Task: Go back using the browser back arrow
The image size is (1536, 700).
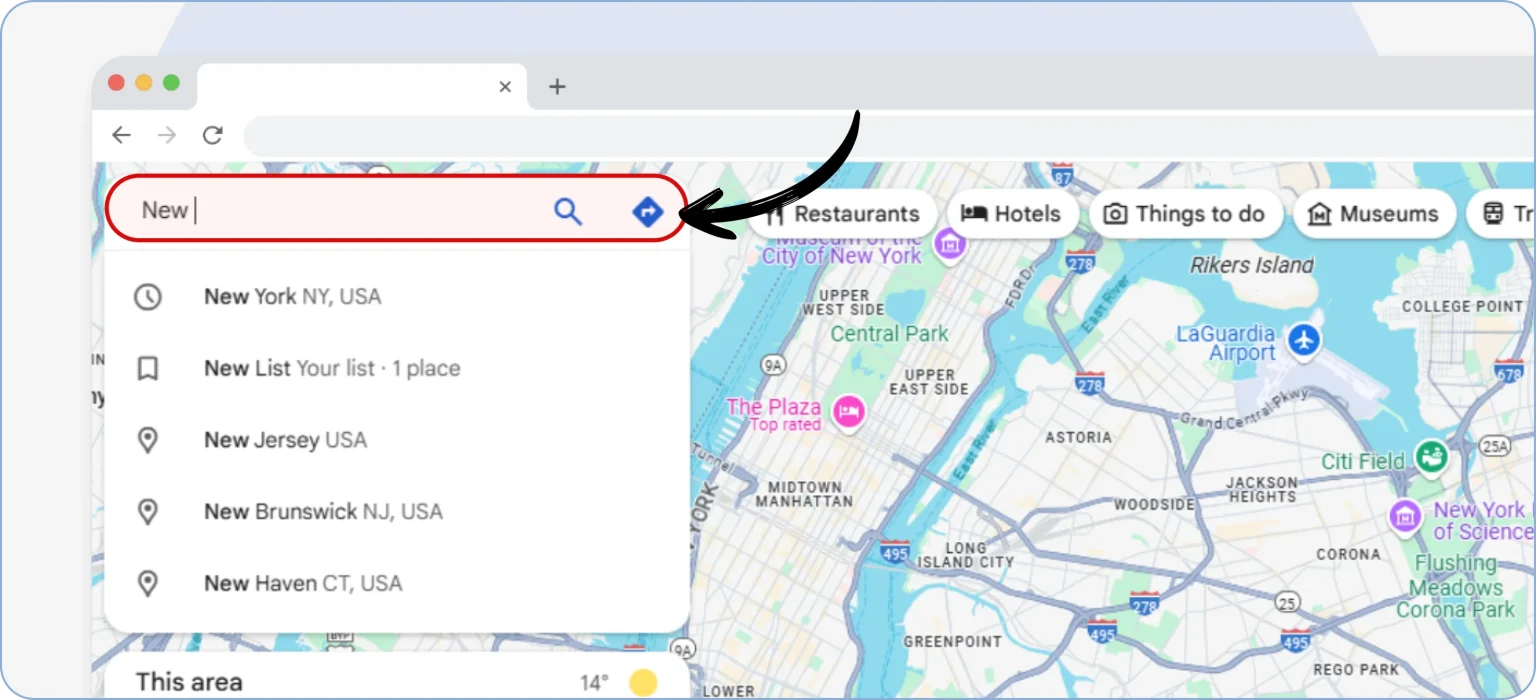Action: tap(121, 136)
